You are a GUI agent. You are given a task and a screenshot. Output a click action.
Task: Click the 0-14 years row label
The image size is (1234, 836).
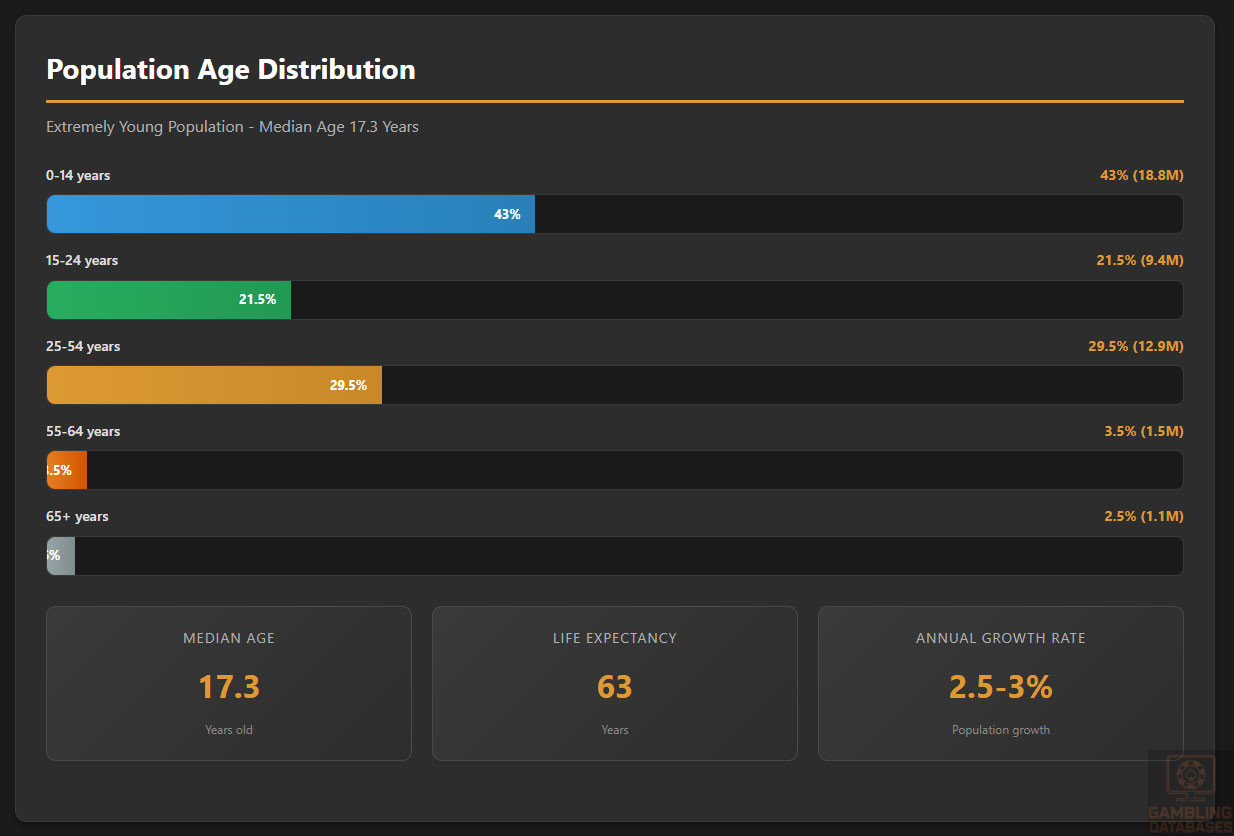78,176
